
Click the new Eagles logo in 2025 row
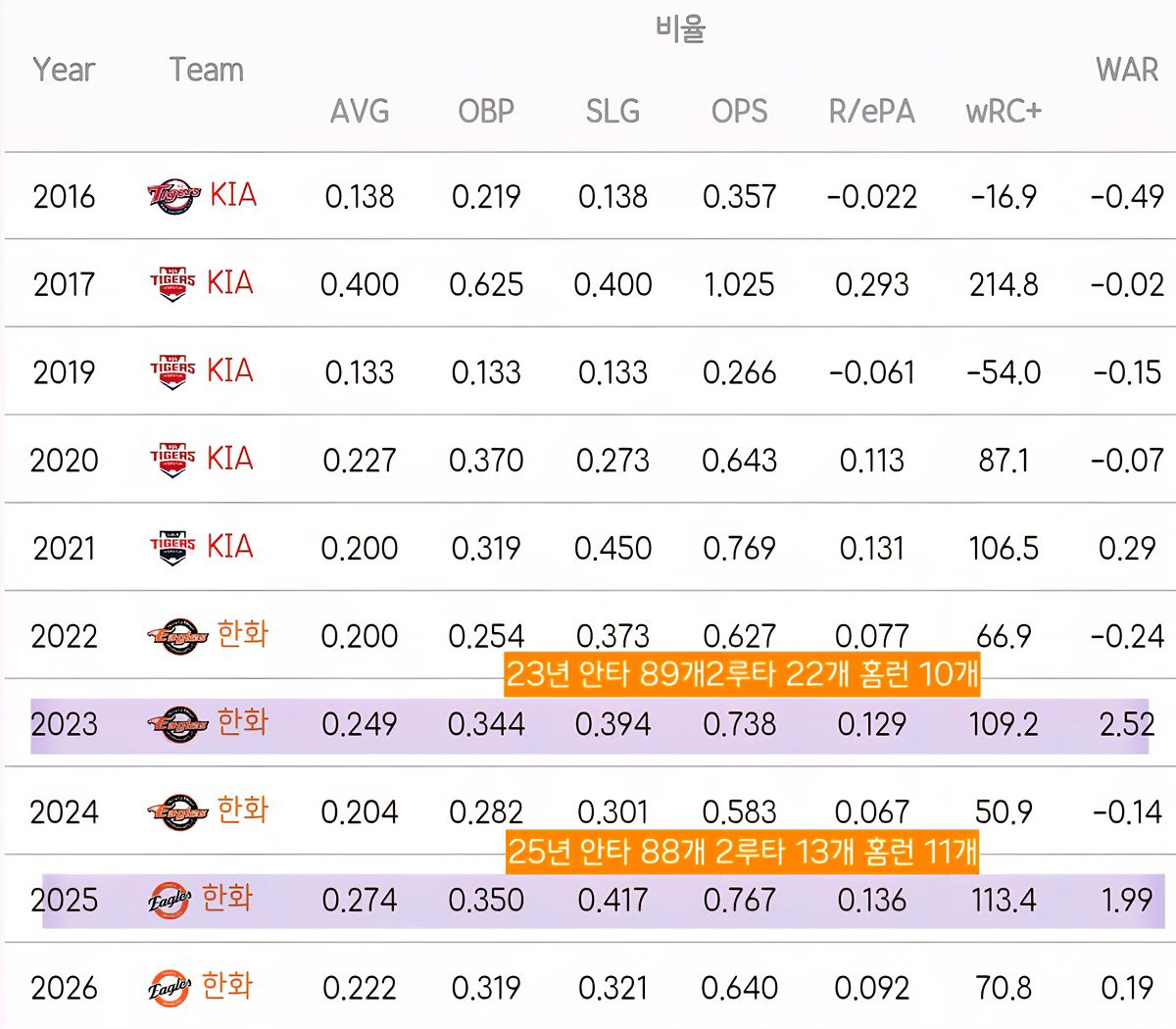click(170, 900)
